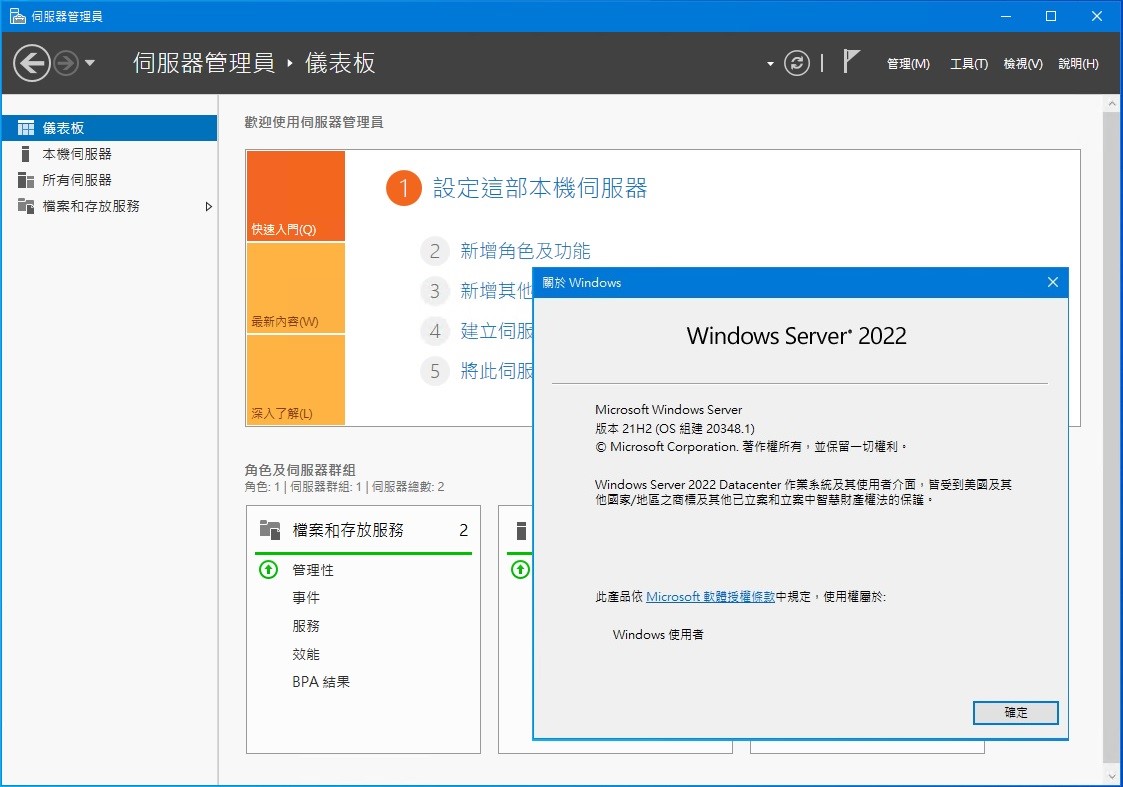Select the 快速入門(Q) tile

pyautogui.click(x=296, y=195)
